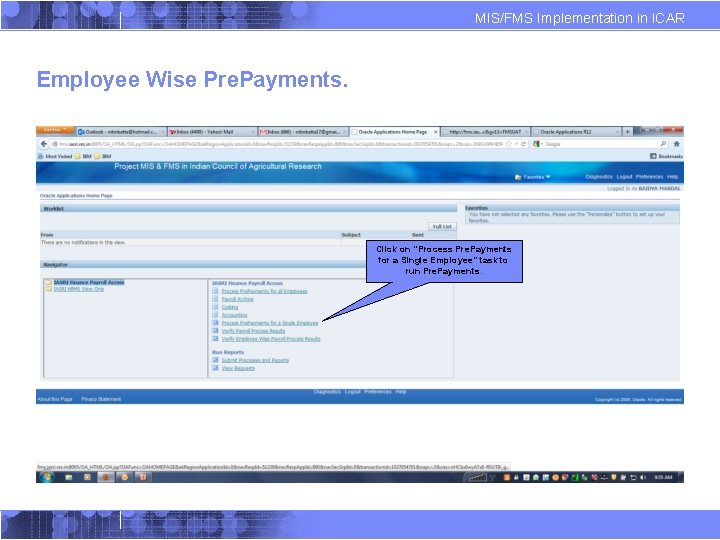Click the Sent column header in Worklist
The height and width of the screenshot is (540, 720).
click(418, 235)
